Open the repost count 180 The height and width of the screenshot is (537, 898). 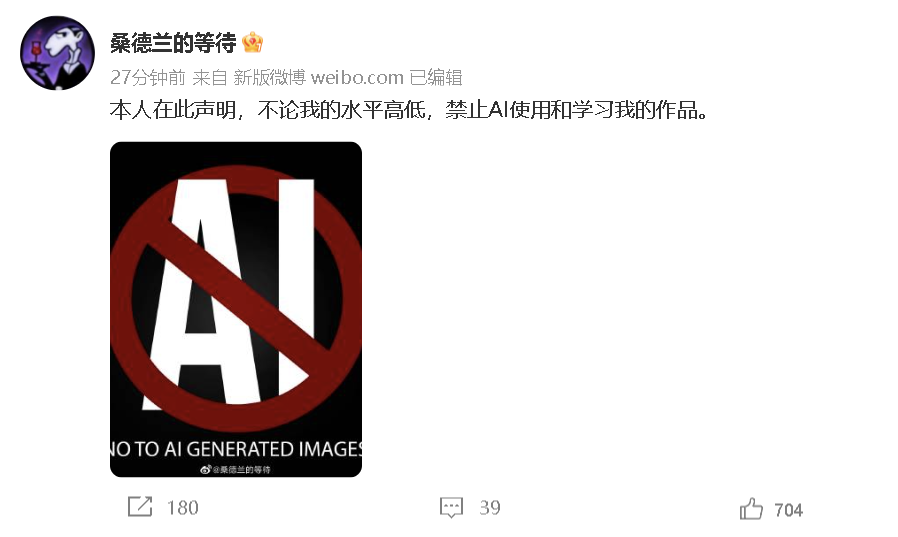[183, 508]
